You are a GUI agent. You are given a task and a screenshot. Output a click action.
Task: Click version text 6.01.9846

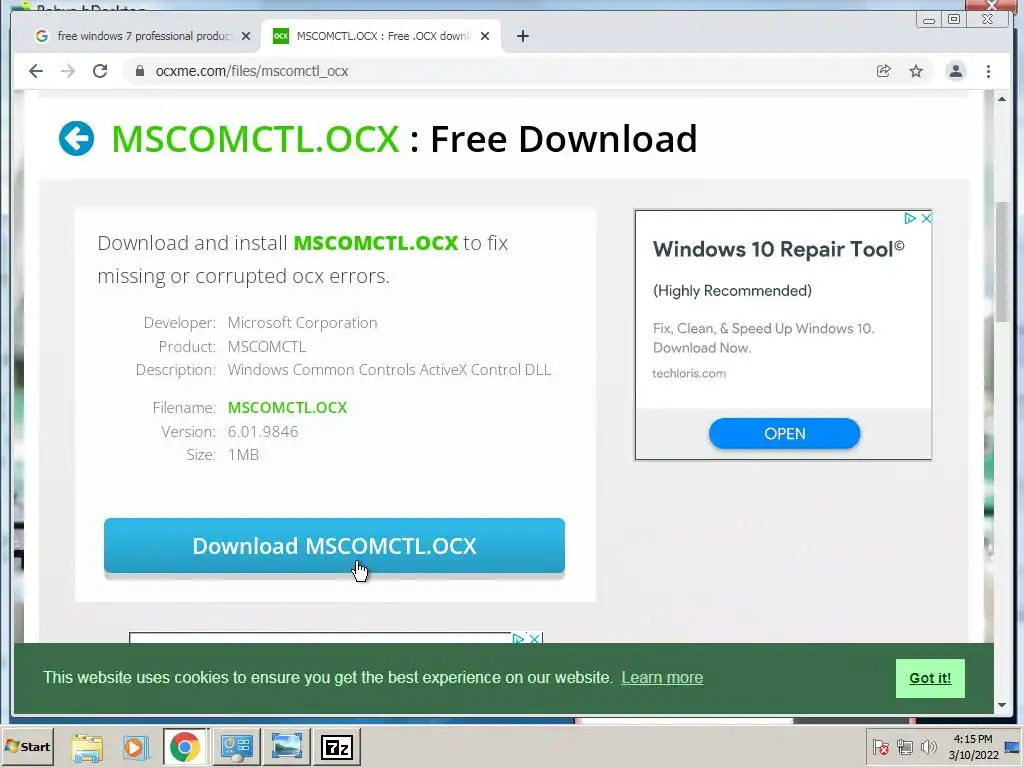click(263, 432)
